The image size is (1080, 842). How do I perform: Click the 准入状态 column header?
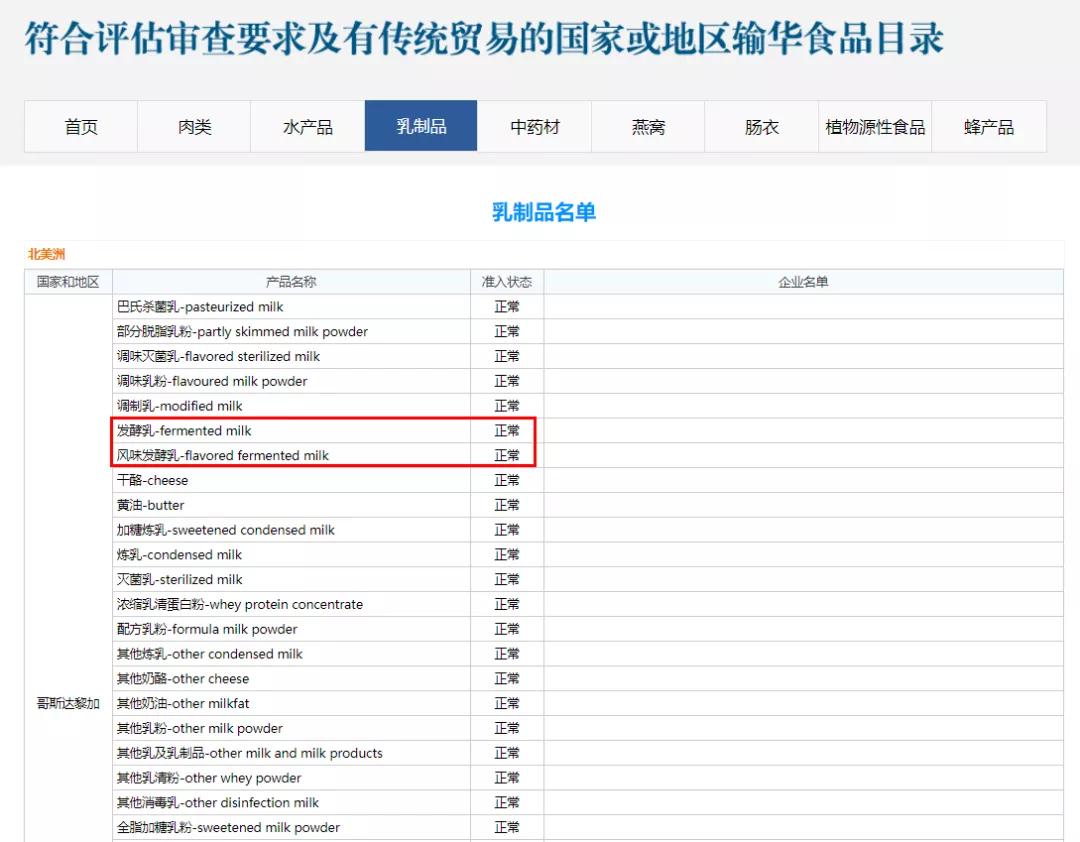click(506, 281)
